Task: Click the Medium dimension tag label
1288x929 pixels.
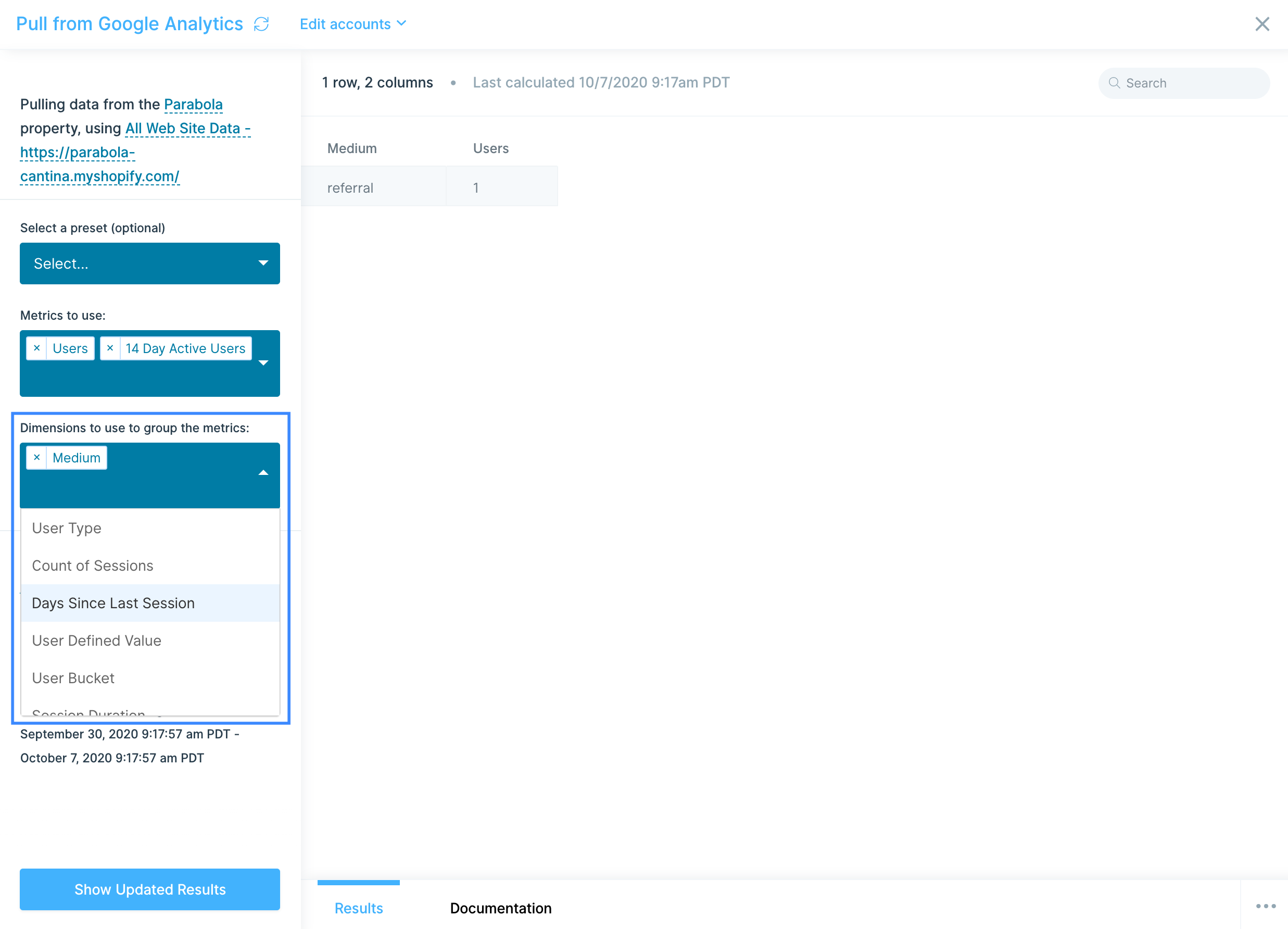Action: (77, 457)
